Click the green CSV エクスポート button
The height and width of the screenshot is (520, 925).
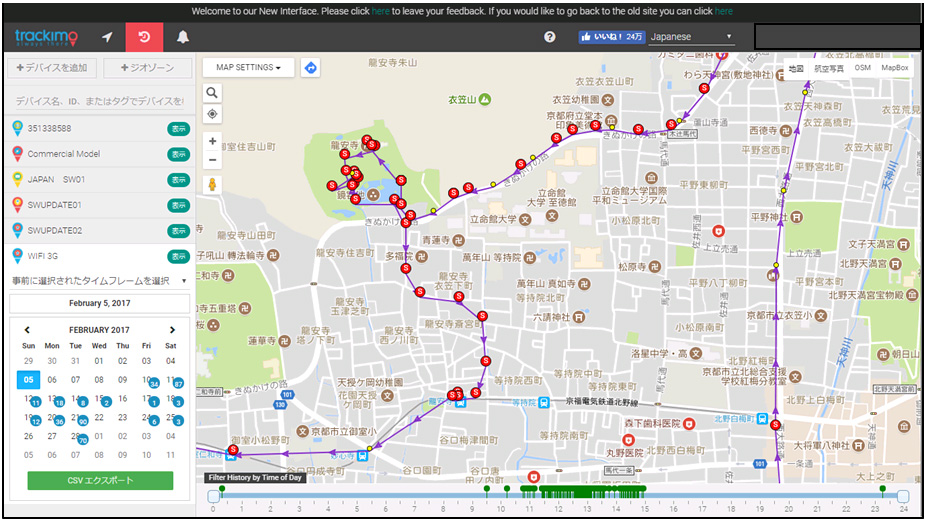coord(100,480)
